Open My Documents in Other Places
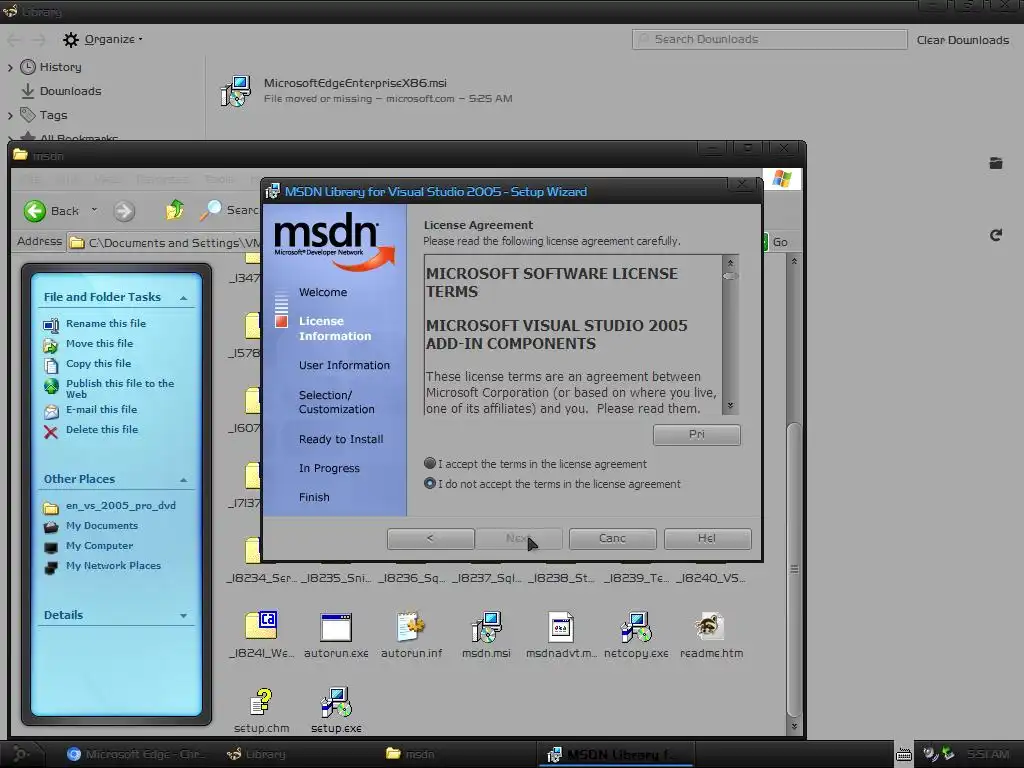Image resolution: width=1024 pixels, height=768 pixels. point(102,526)
